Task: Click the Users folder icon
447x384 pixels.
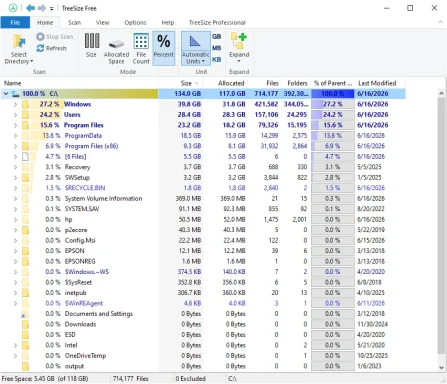Action: (25, 115)
